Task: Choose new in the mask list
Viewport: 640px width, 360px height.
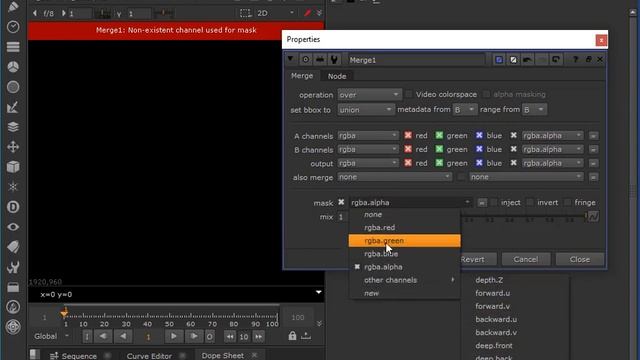Action: (404, 293)
